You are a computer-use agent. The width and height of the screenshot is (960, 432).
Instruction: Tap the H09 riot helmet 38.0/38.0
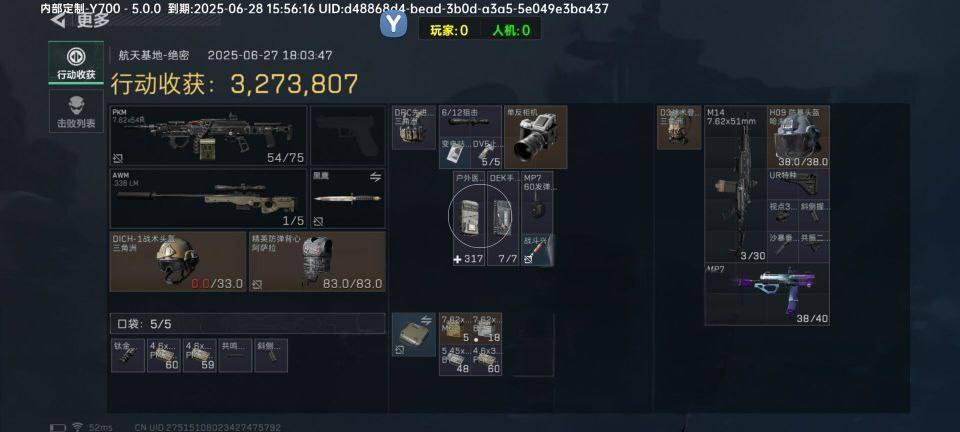798,136
